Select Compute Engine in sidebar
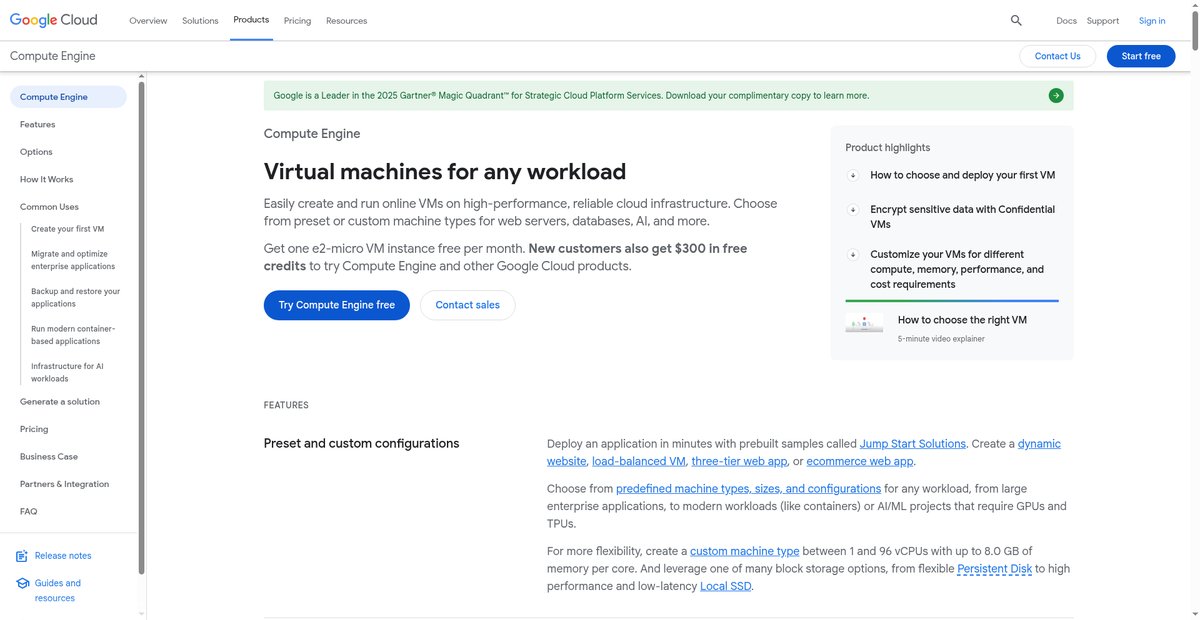The height and width of the screenshot is (620, 1200). click(68, 97)
